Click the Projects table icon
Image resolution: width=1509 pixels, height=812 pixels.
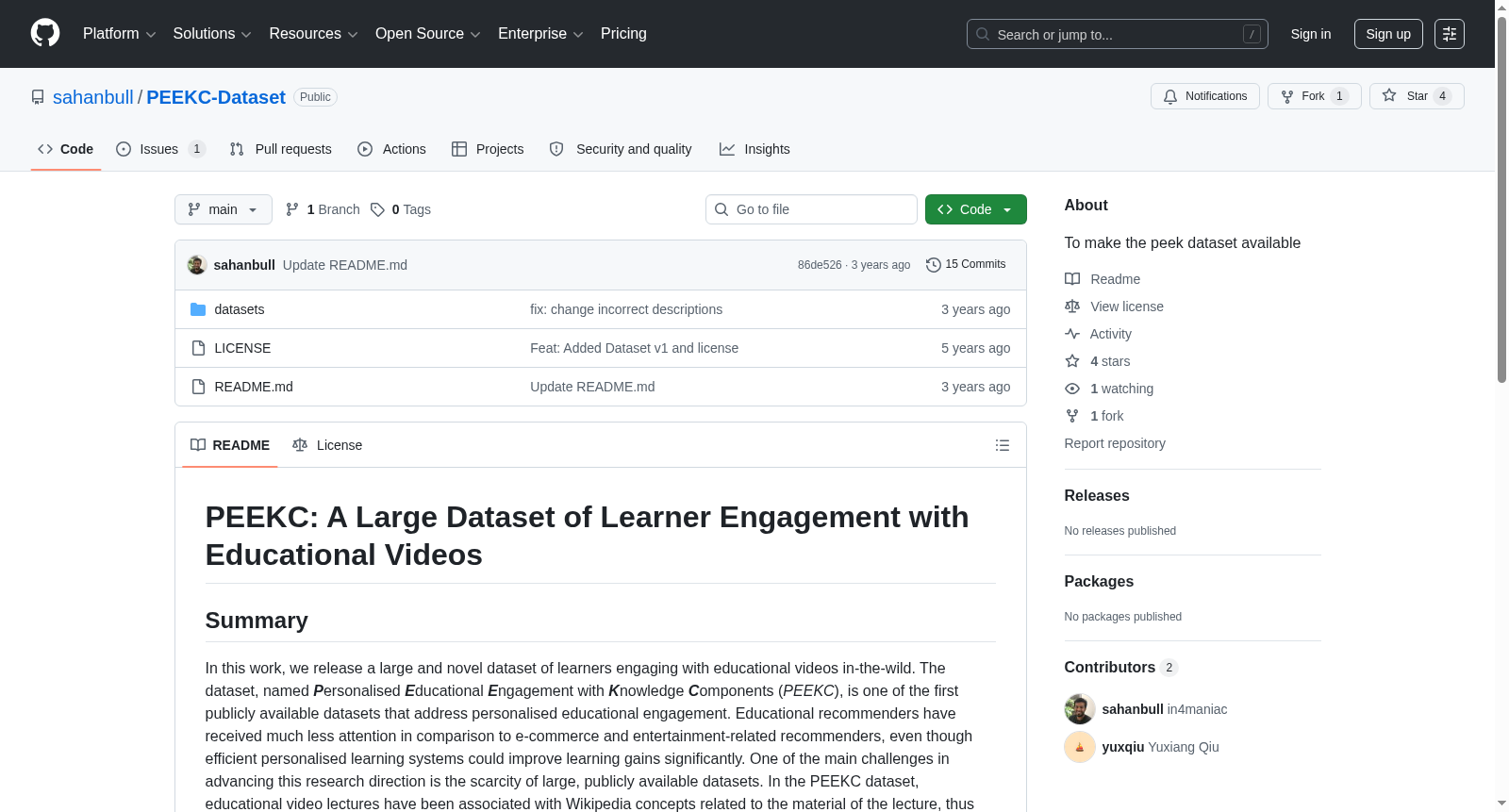[459, 149]
